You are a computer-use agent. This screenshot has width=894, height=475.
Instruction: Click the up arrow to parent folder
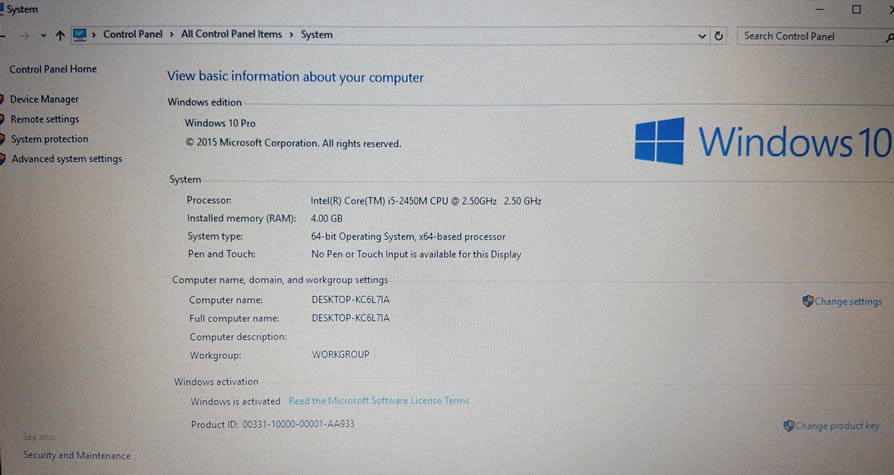pos(60,35)
